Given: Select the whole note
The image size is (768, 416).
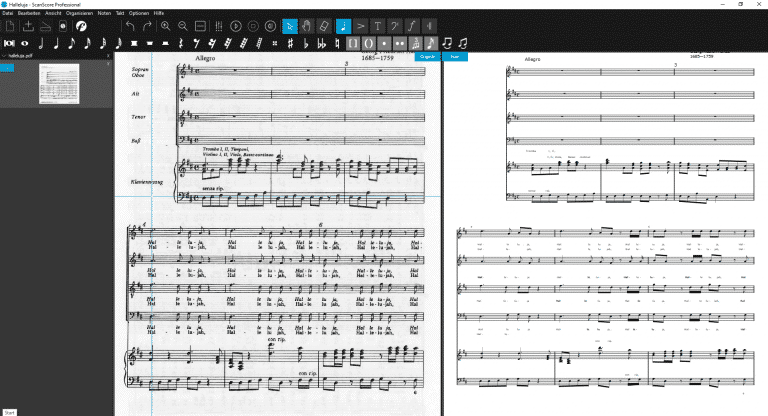Looking at the screenshot, I should click(24, 44).
